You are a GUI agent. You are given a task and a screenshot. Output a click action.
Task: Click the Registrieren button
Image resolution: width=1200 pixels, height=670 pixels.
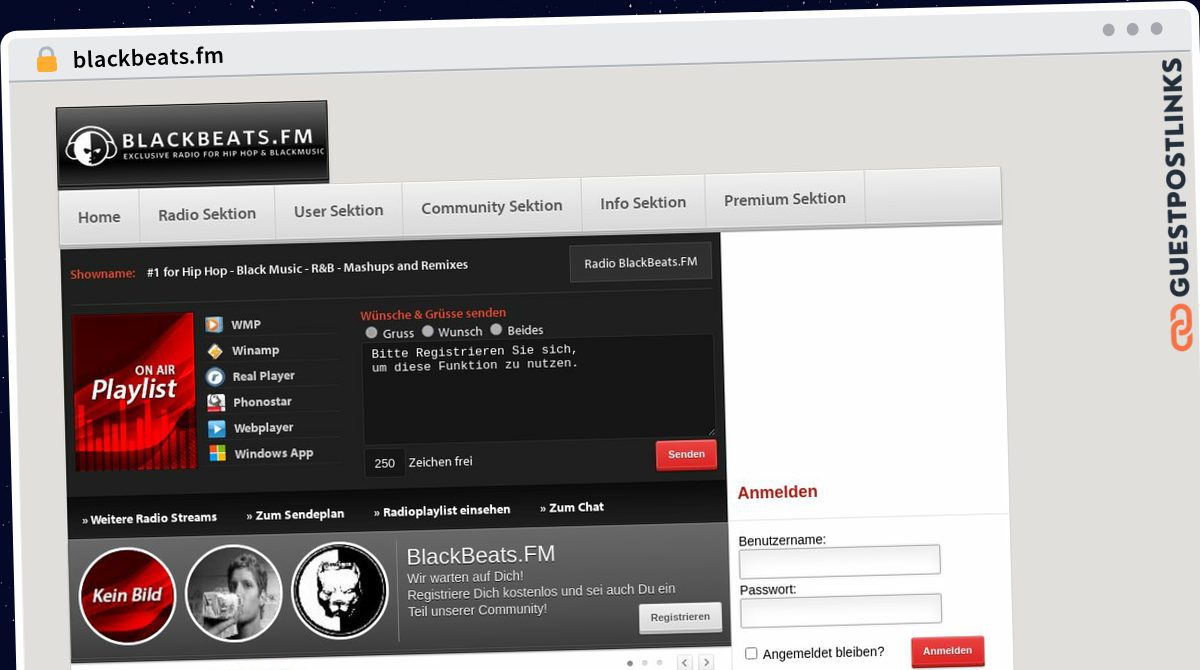click(680, 617)
